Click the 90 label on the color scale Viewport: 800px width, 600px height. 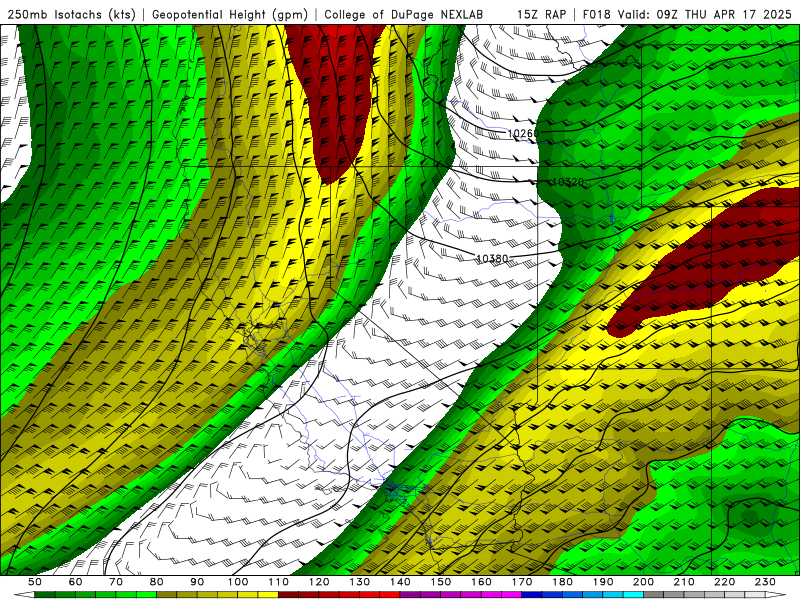197,582
